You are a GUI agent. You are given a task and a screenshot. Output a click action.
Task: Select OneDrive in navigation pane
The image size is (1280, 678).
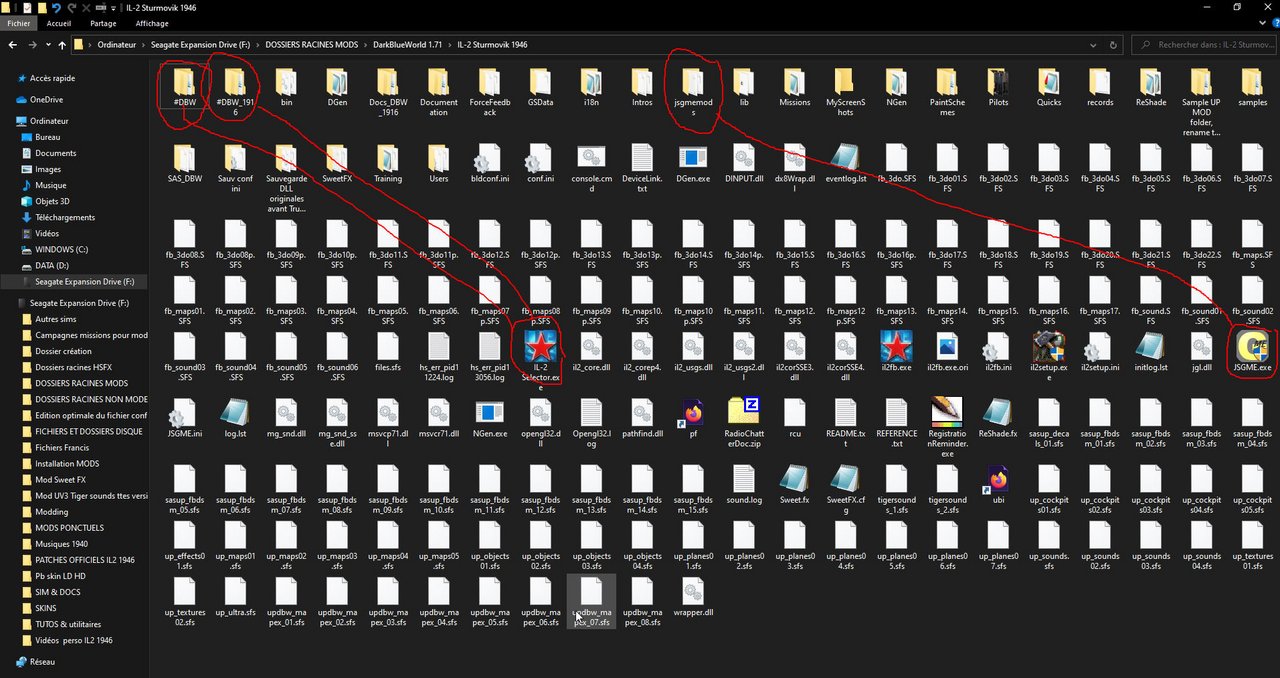point(46,100)
